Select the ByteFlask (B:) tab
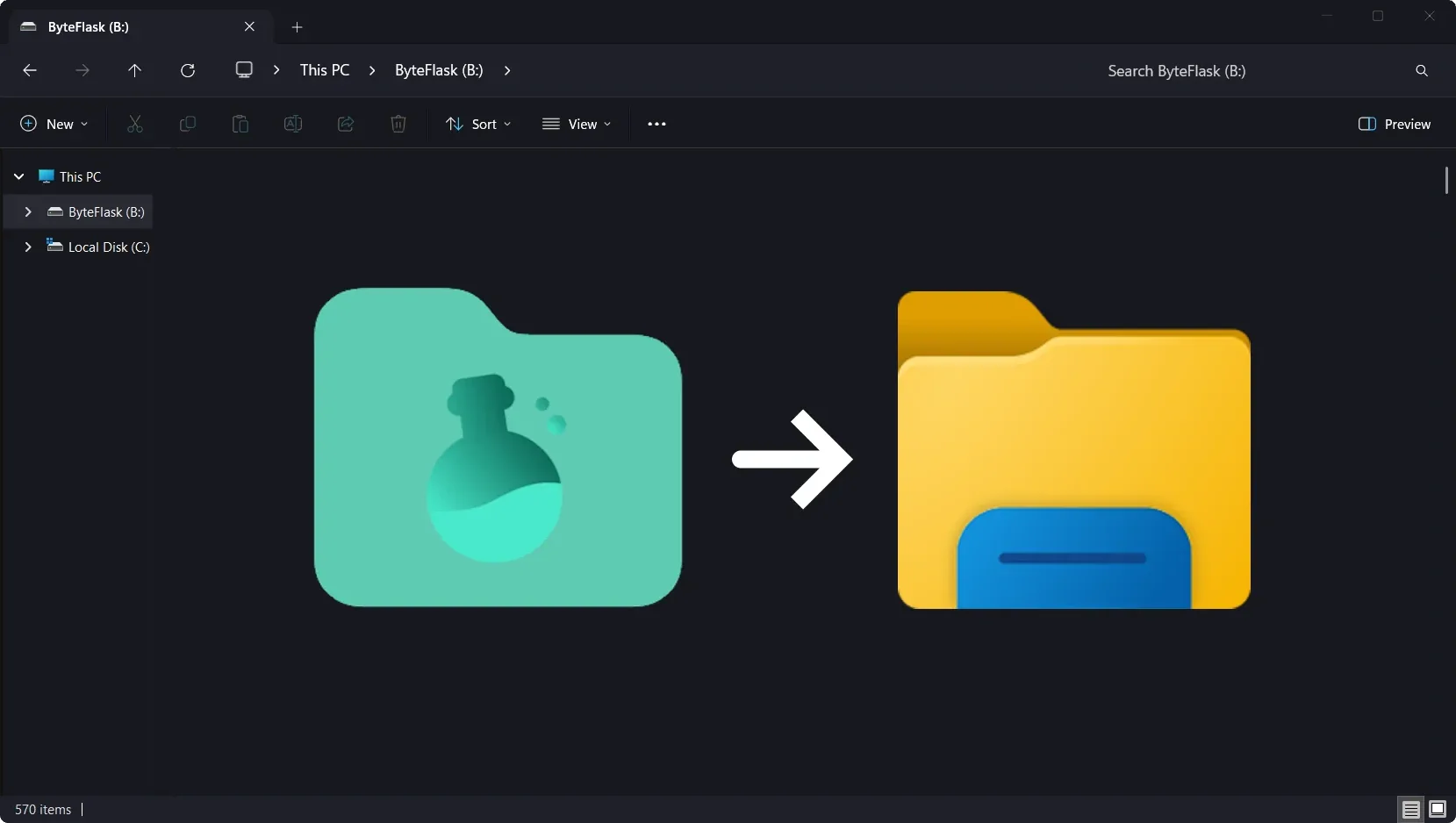The height and width of the screenshot is (823, 1456). (140, 27)
